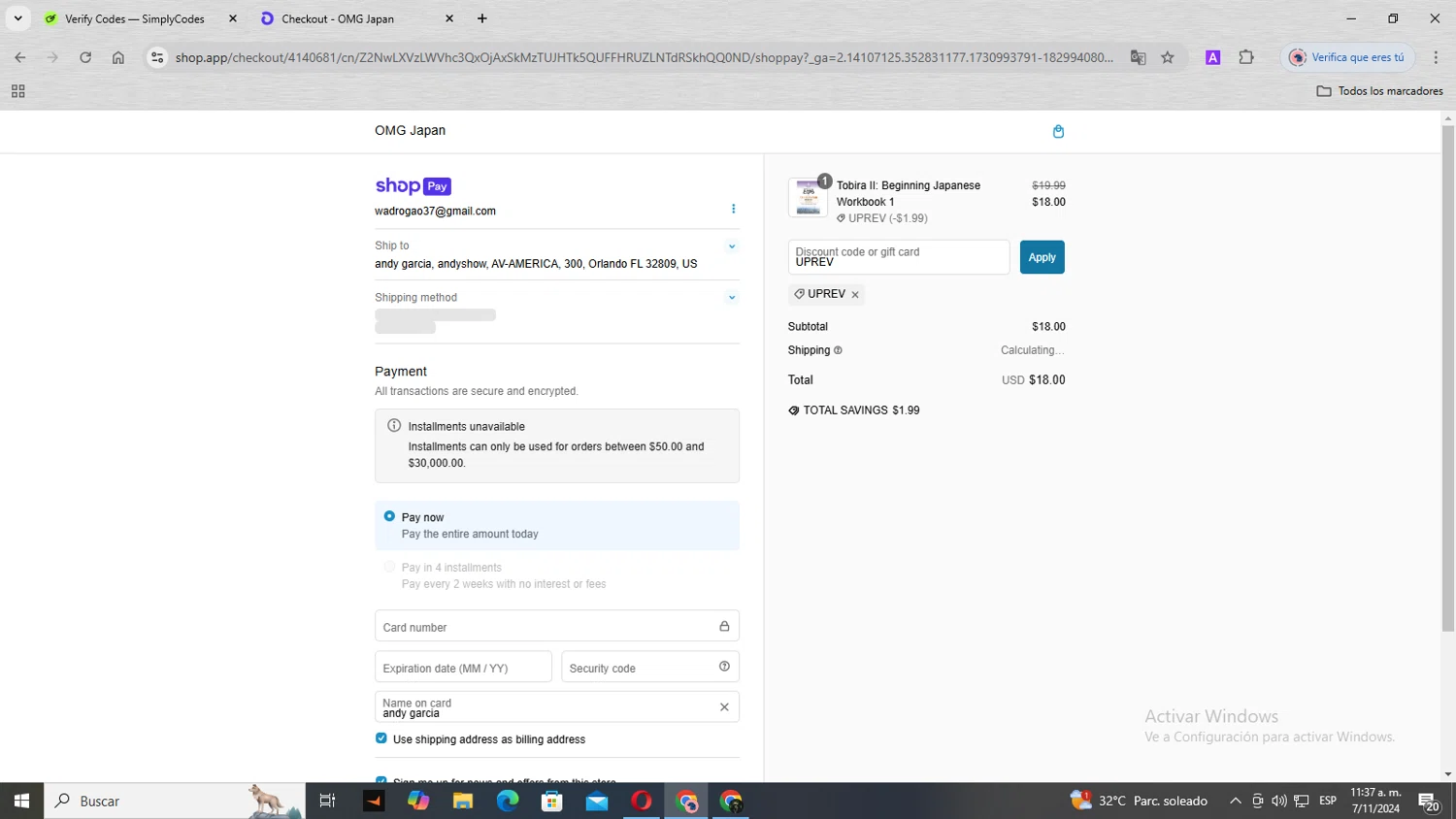The width and height of the screenshot is (1456, 819).
Task: Select Pay in 4 installments option
Action: tap(389, 567)
